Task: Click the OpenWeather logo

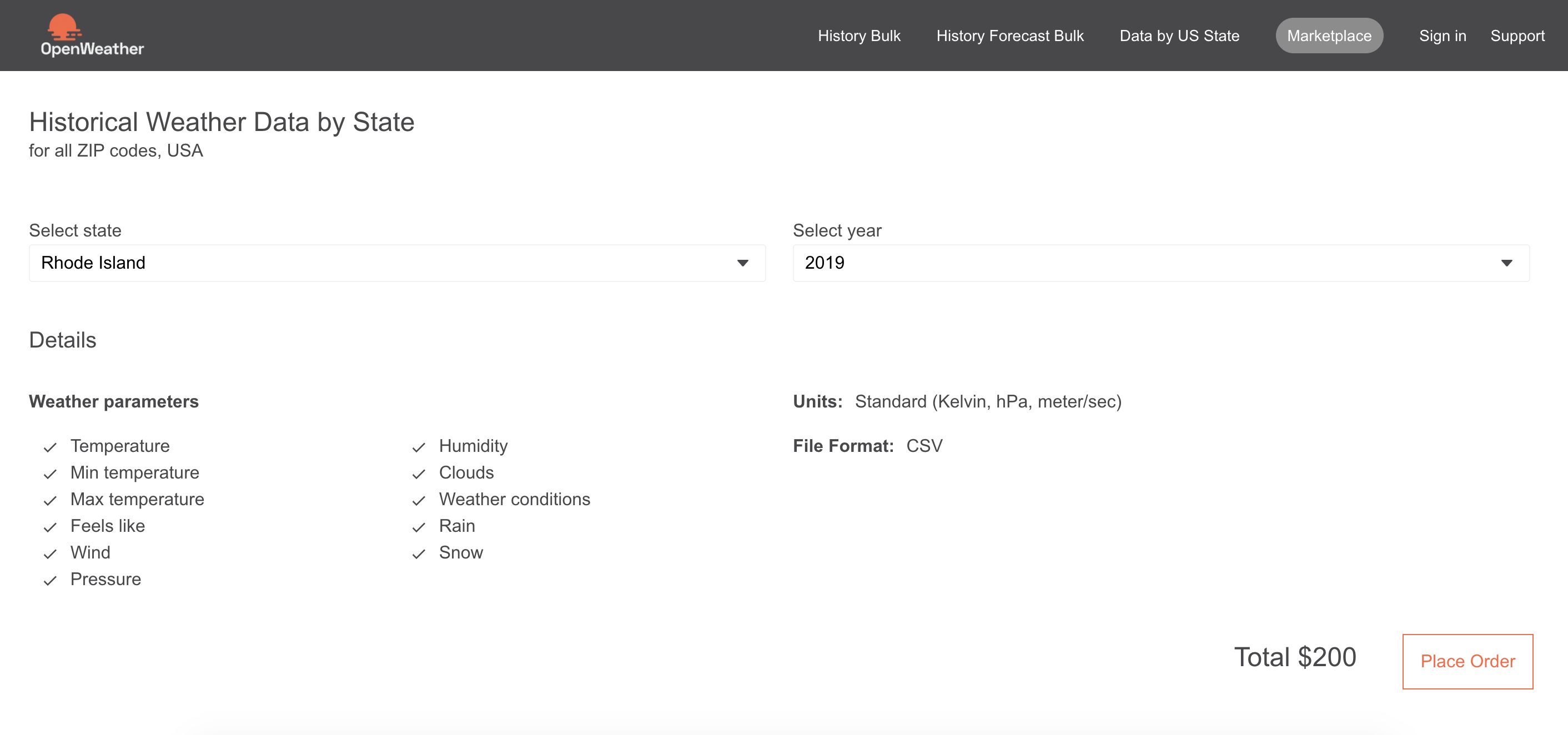Action: pyautogui.click(x=92, y=36)
